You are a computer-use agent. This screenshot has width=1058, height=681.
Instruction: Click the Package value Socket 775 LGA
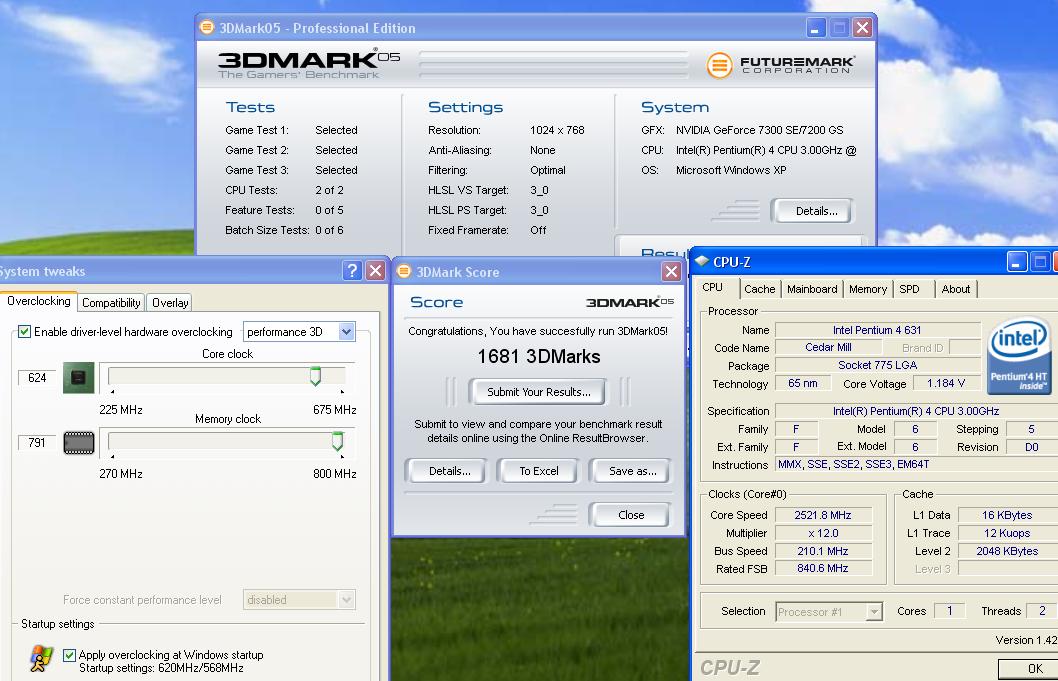pyautogui.click(x=877, y=365)
